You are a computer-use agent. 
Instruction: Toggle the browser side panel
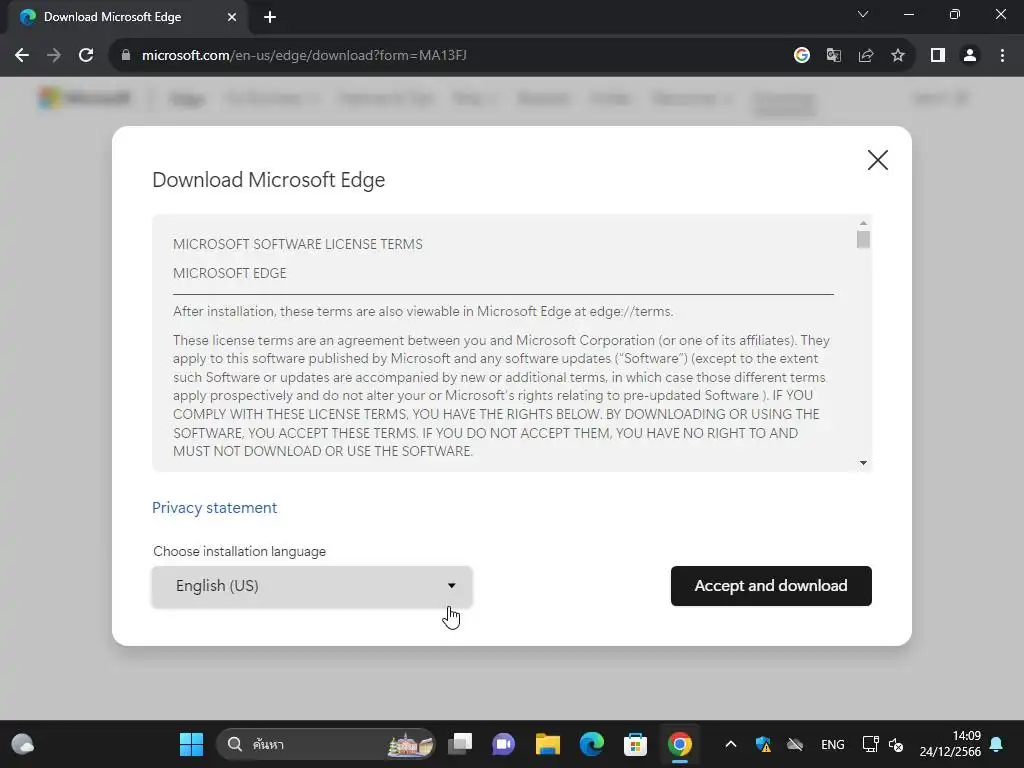[x=938, y=56]
